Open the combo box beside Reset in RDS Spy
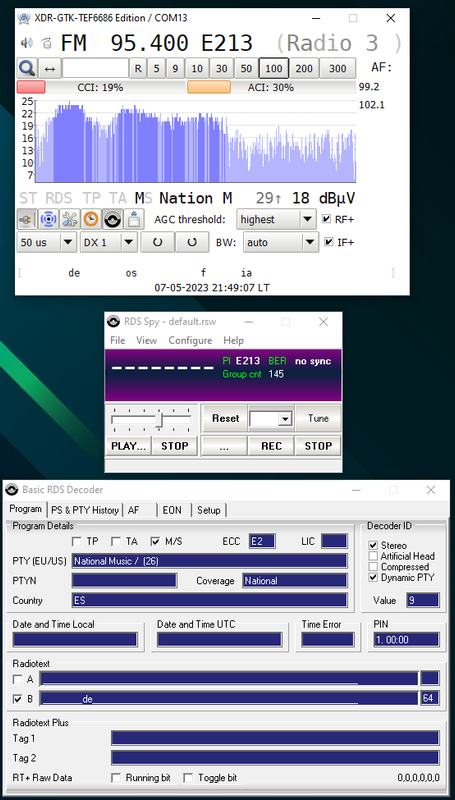This screenshot has width=455, height=800. (x=271, y=419)
